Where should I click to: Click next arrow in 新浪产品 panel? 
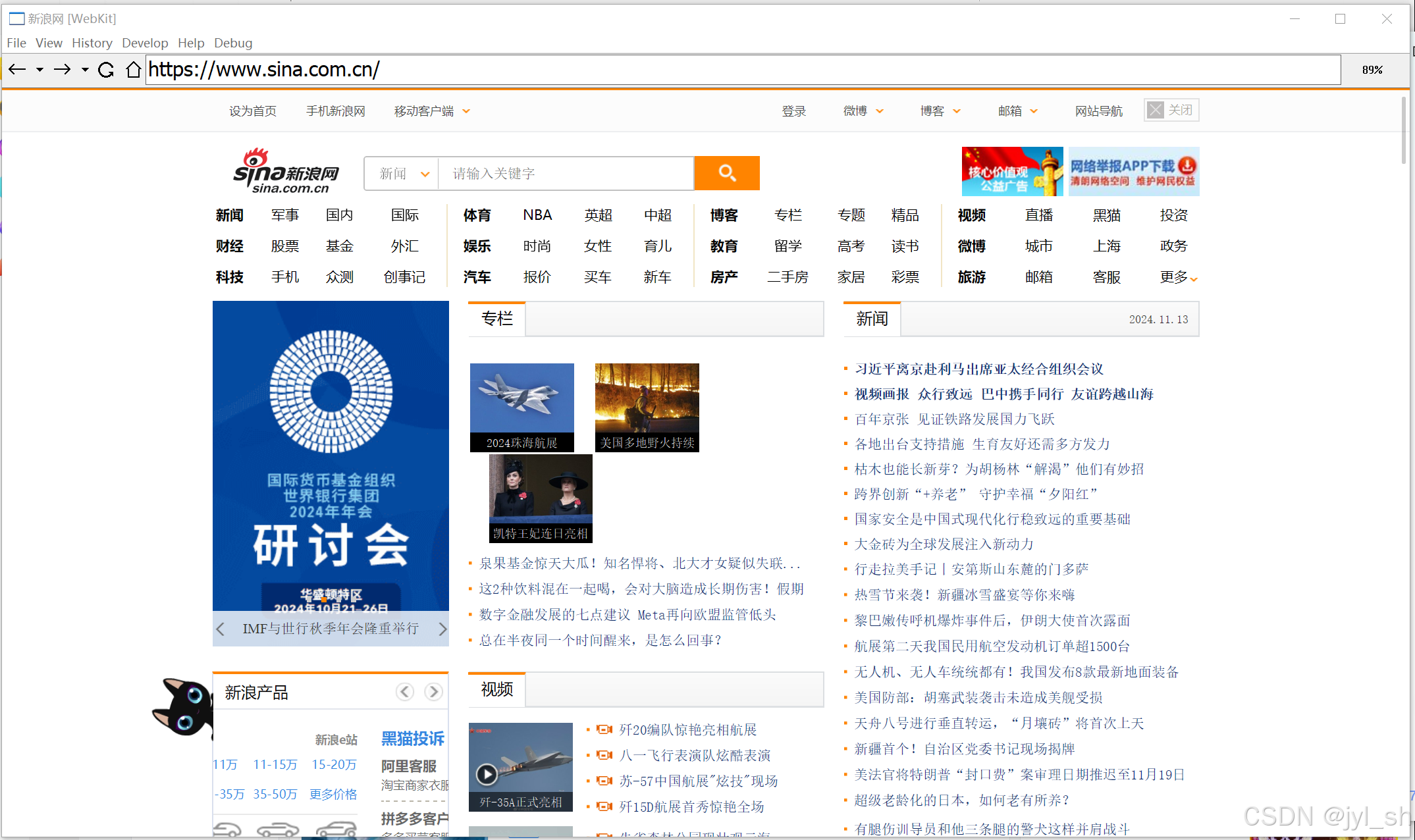tap(433, 691)
